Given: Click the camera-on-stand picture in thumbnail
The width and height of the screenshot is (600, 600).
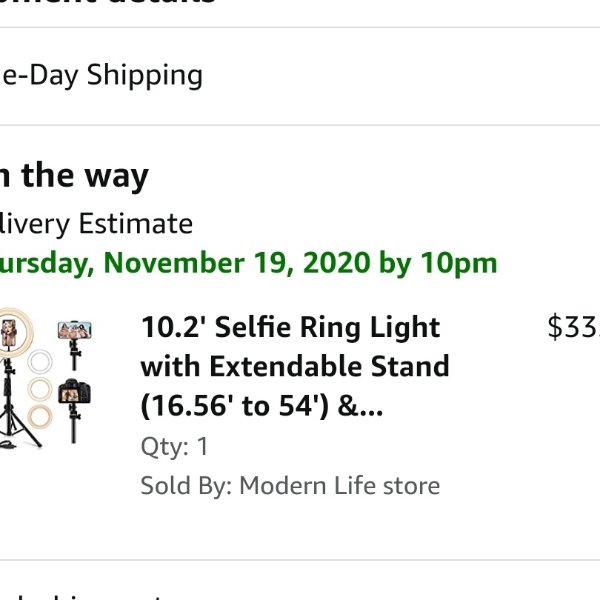Looking at the screenshot, I should pos(75,409).
